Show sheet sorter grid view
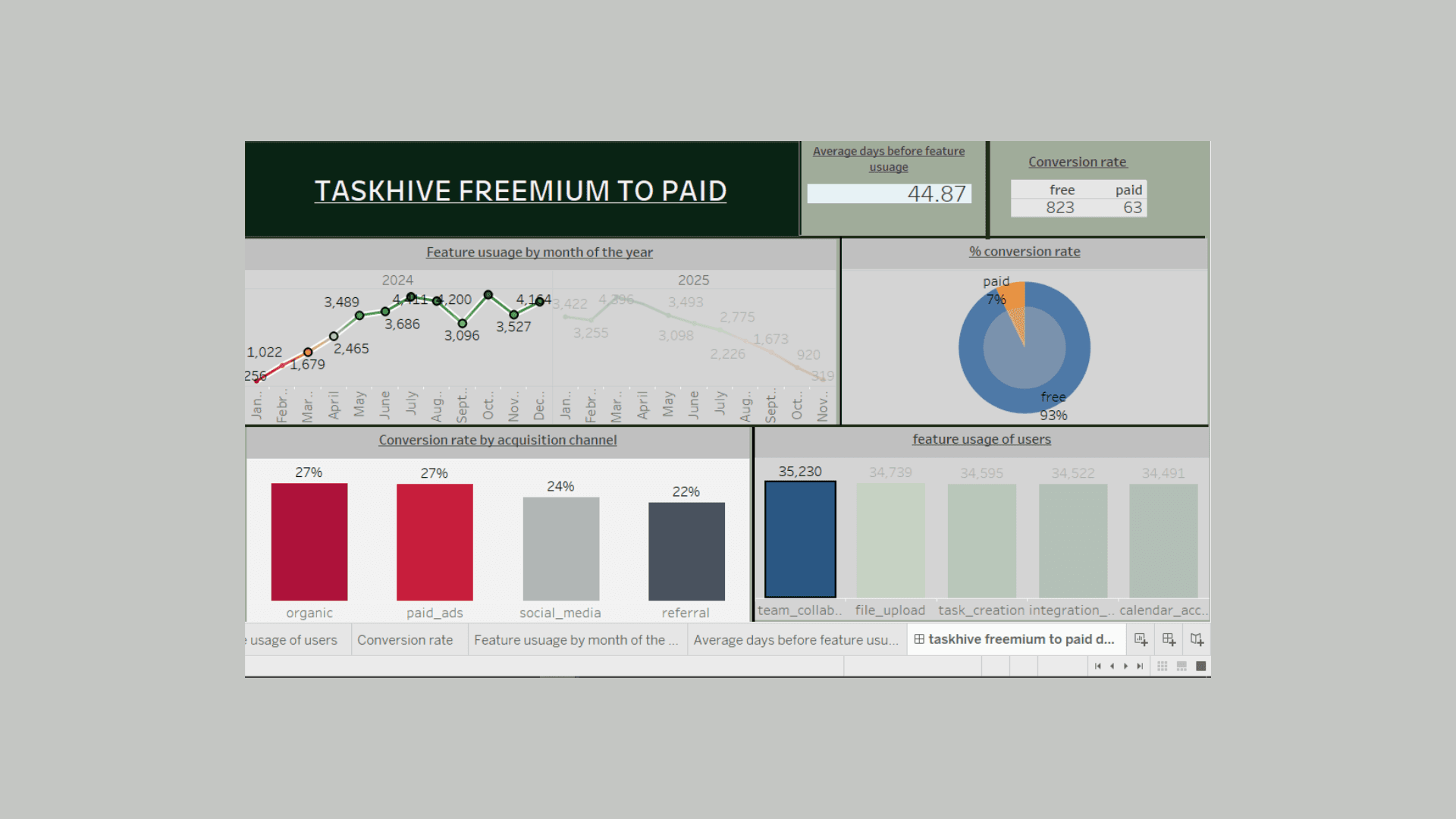The width and height of the screenshot is (1456, 819). point(1162,666)
